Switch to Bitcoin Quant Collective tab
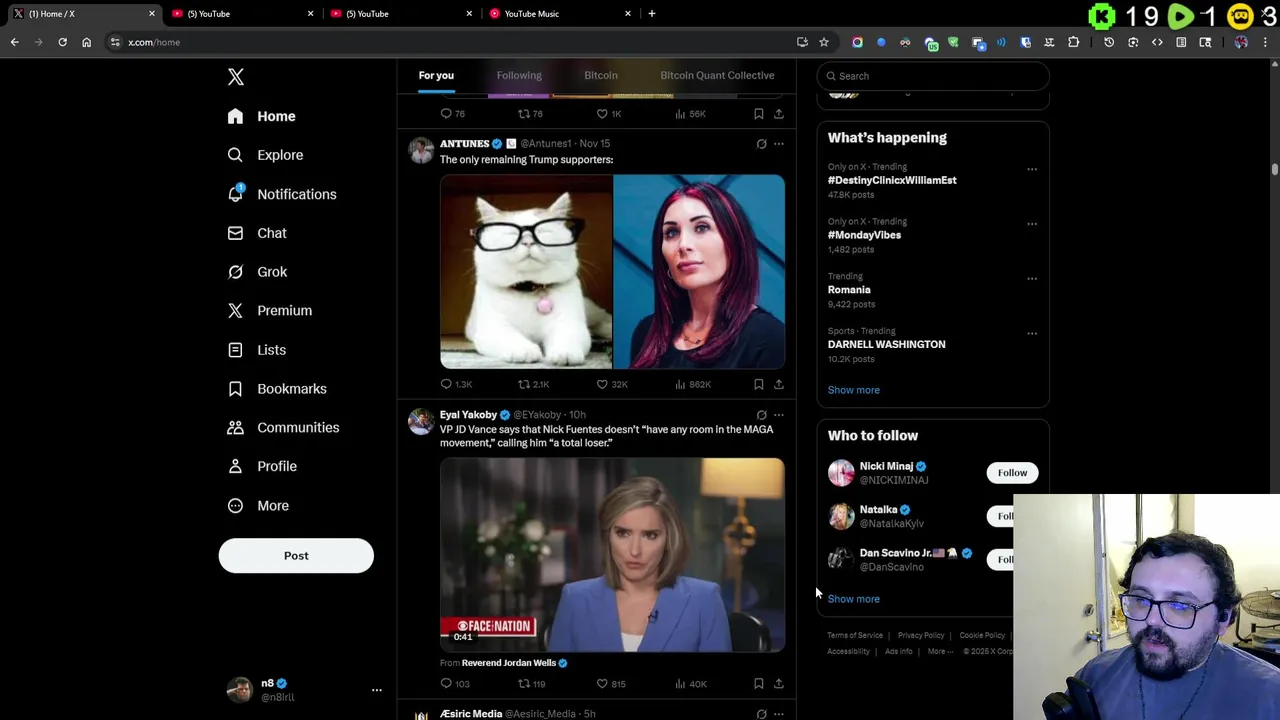Image resolution: width=1280 pixels, height=720 pixels. click(717, 76)
